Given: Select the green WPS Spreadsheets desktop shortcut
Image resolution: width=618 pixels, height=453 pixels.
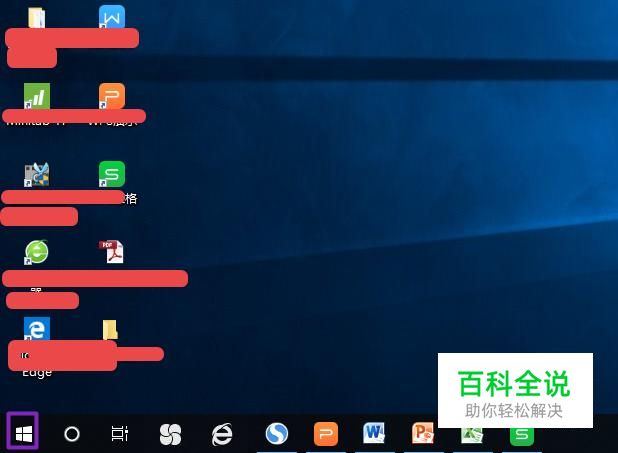Looking at the screenshot, I should click(112, 174).
